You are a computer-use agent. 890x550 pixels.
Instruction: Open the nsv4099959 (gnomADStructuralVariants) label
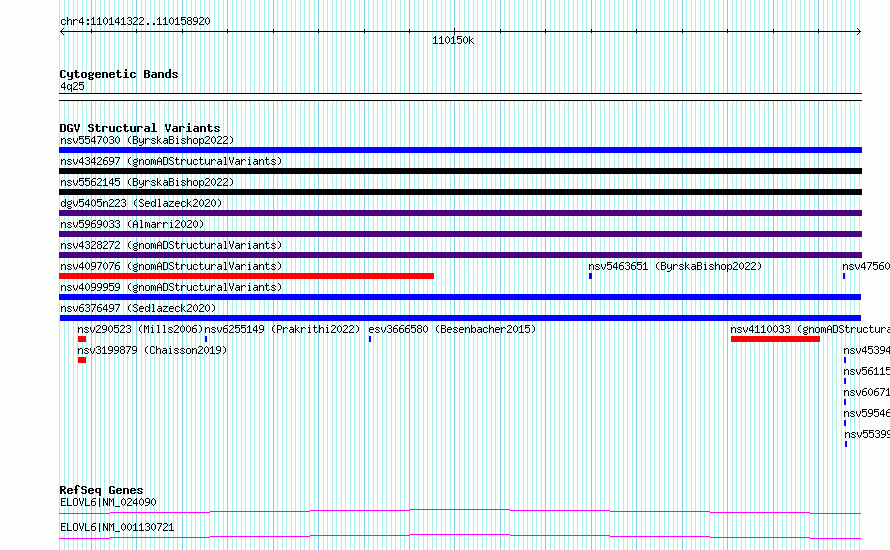[x=171, y=287]
